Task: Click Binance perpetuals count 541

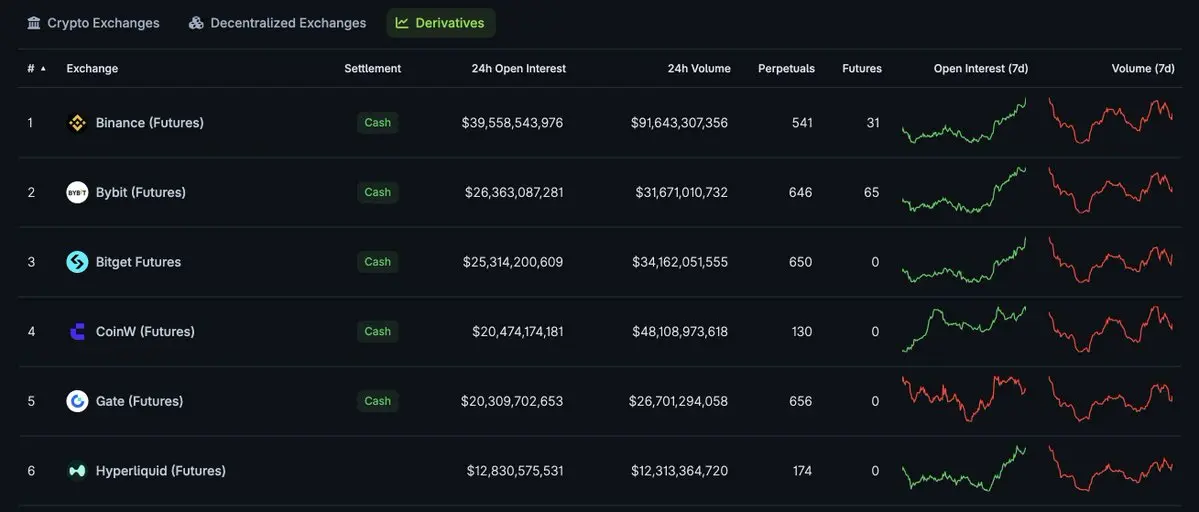Action: pyautogui.click(x=802, y=122)
